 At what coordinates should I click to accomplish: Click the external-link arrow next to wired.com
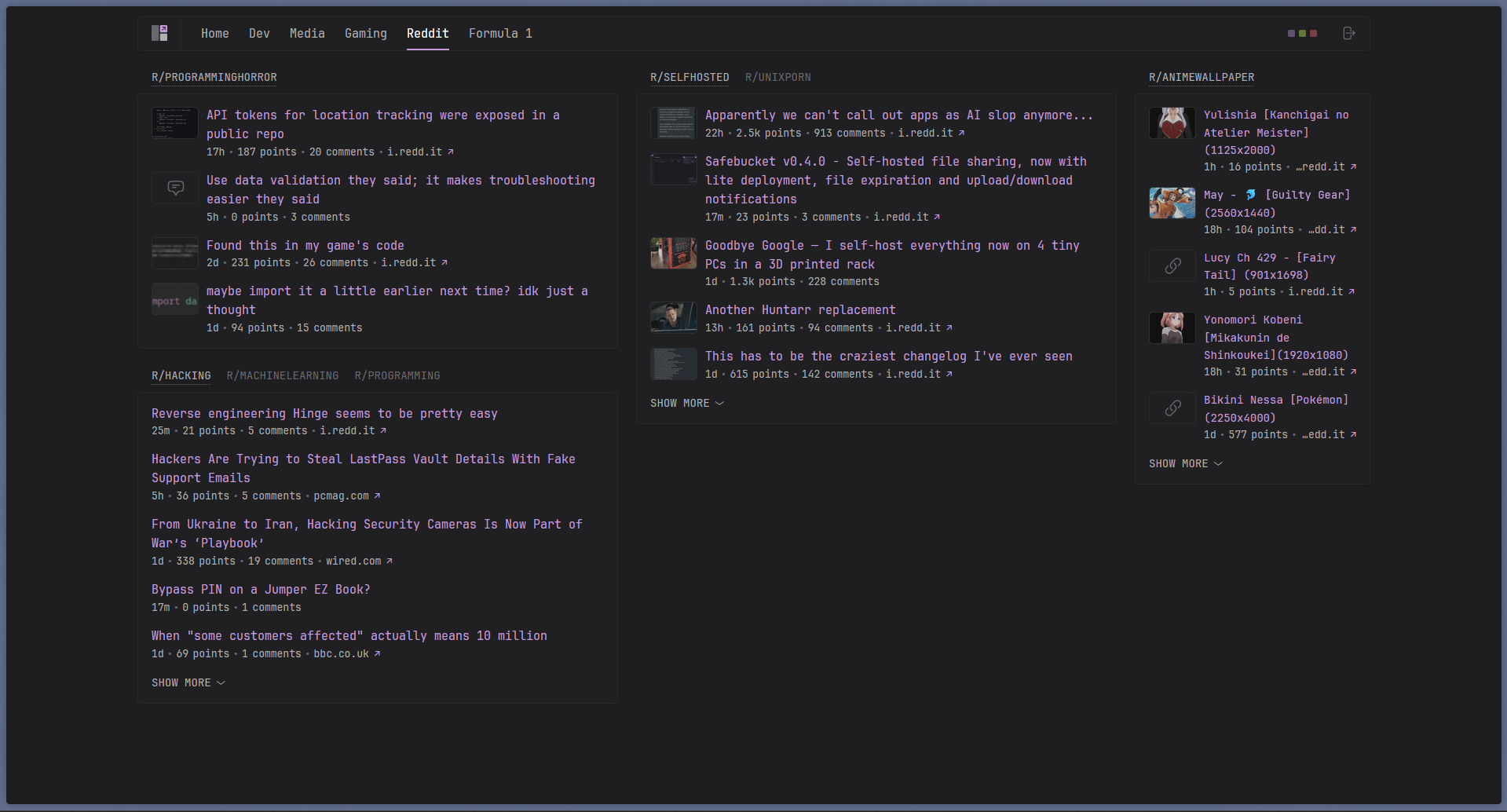(388, 561)
